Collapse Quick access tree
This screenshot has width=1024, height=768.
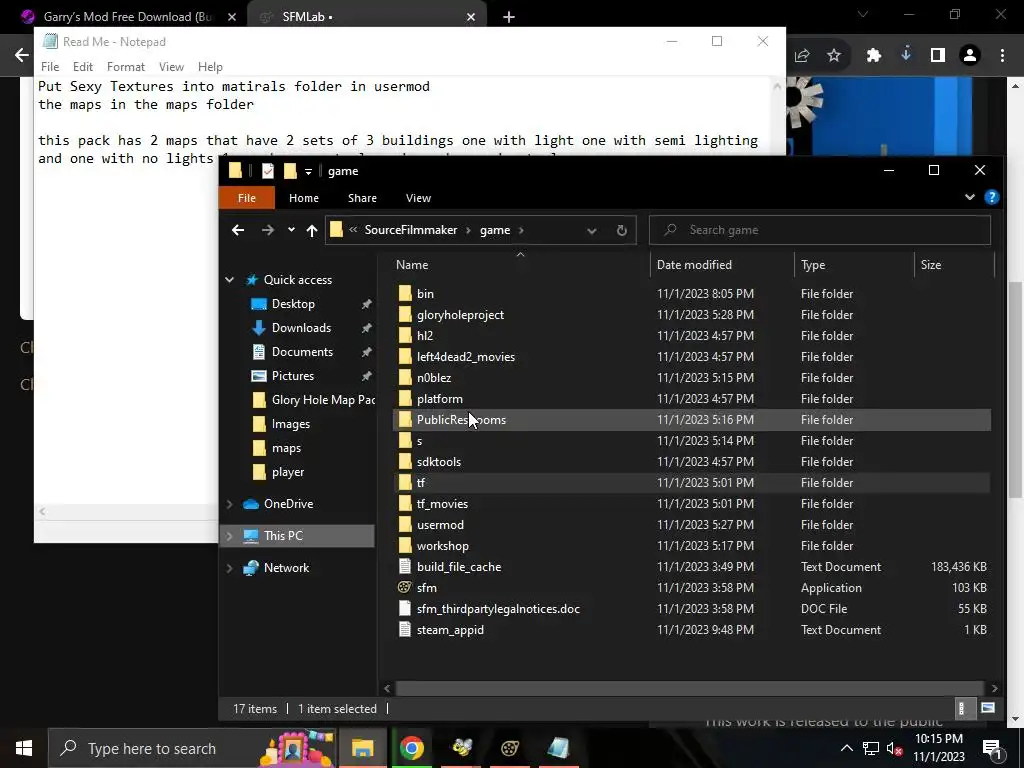tap(229, 280)
